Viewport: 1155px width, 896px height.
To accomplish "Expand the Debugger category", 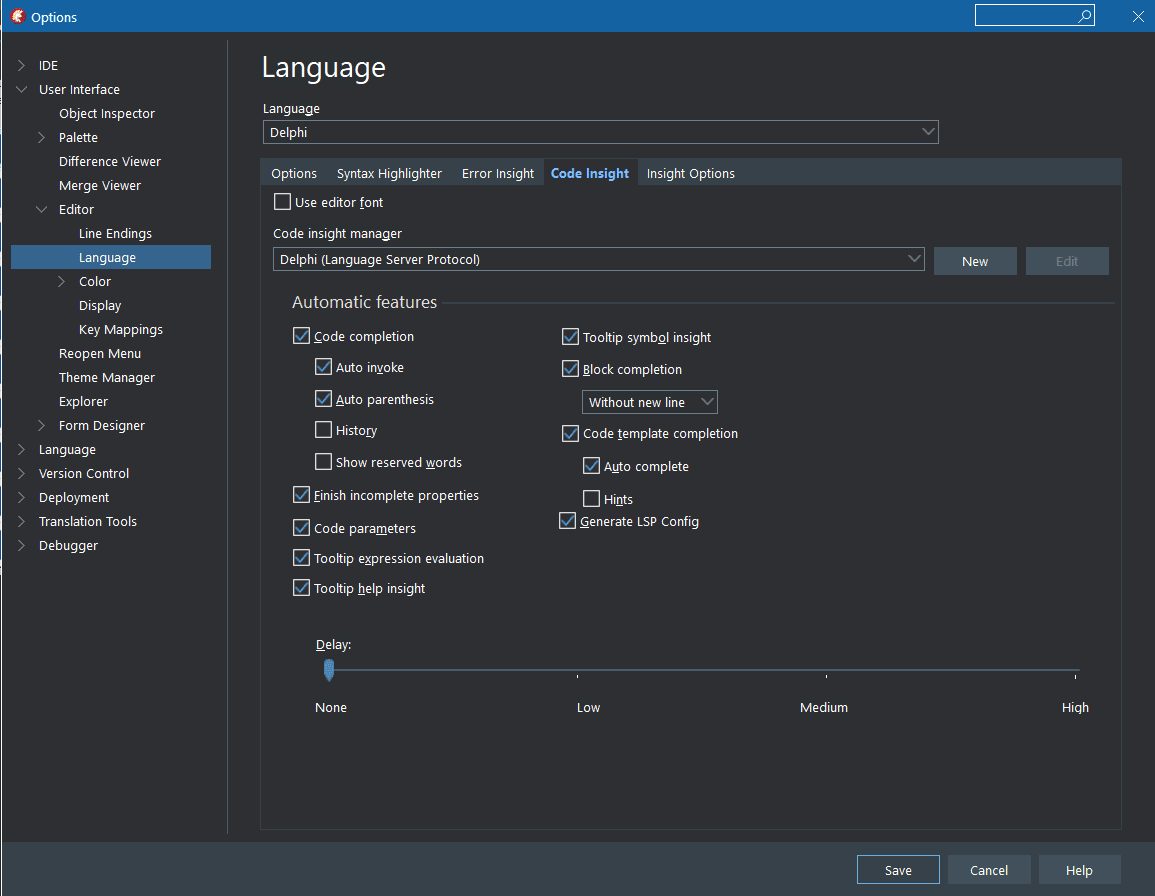I will pyautogui.click(x=22, y=545).
